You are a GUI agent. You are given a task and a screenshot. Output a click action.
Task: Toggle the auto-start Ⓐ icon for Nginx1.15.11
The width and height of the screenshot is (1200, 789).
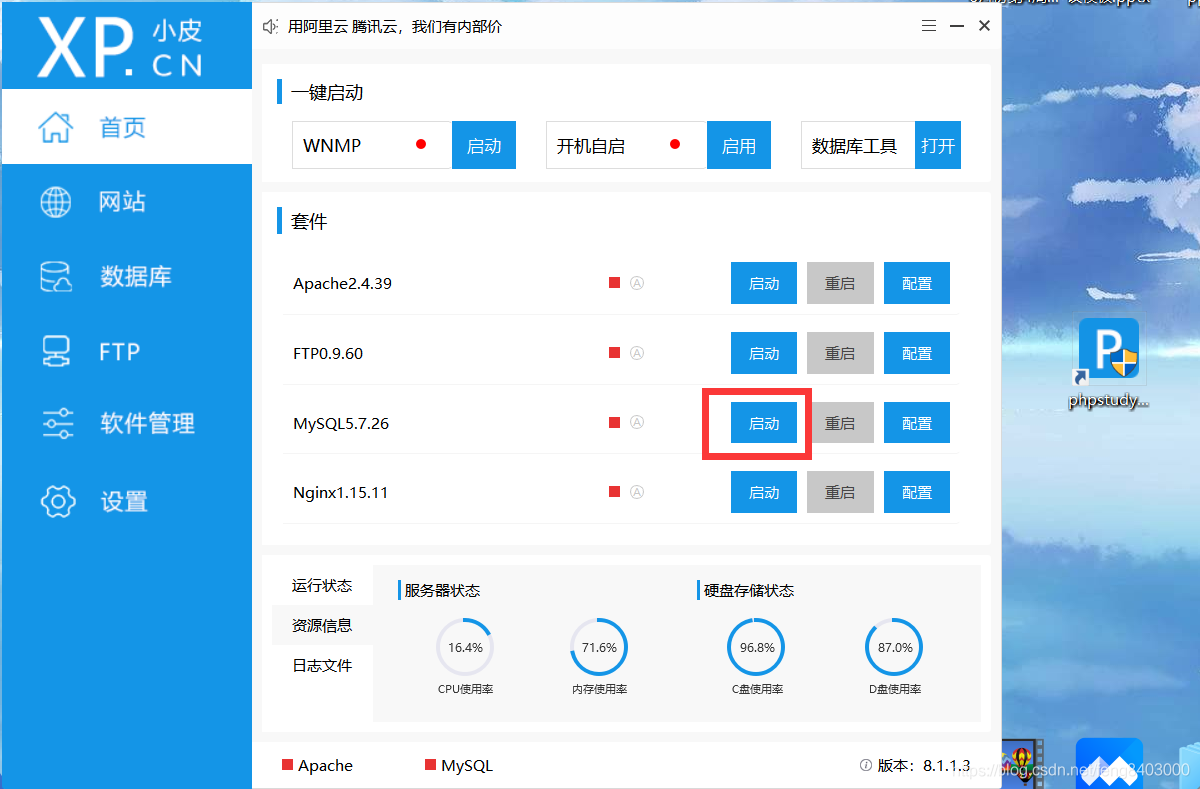637,492
